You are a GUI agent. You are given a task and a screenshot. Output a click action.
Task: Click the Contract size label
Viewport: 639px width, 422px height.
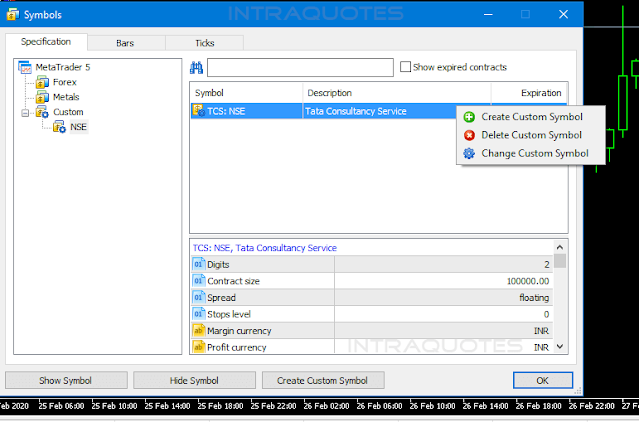(x=233, y=281)
